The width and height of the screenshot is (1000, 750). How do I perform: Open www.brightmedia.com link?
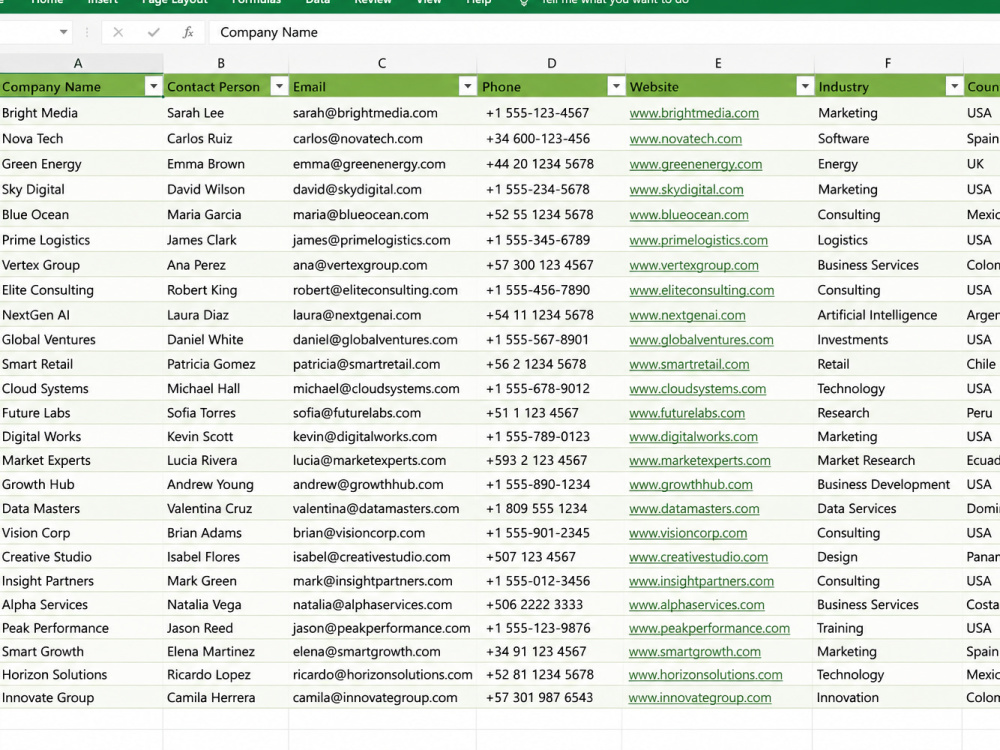pos(694,114)
